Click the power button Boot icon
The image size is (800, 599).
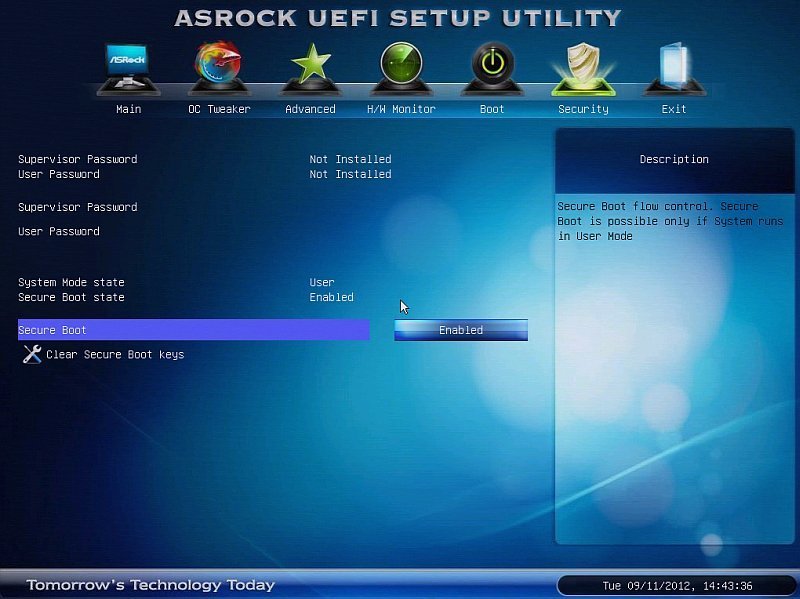tap(492, 69)
